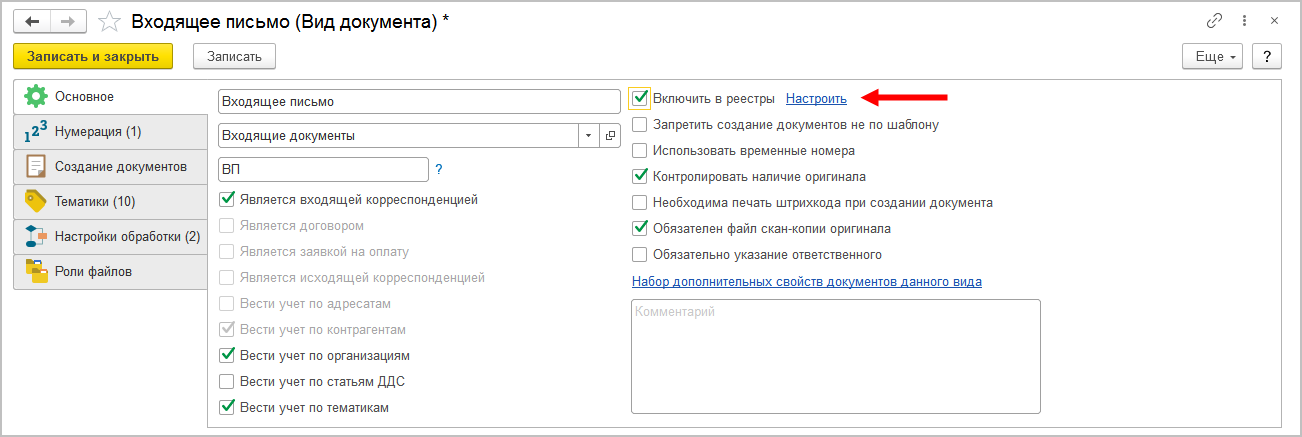Viewport: 1302px width, 437px height.
Task: Open the 'Тематики (10)' tab
Action: (94, 201)
